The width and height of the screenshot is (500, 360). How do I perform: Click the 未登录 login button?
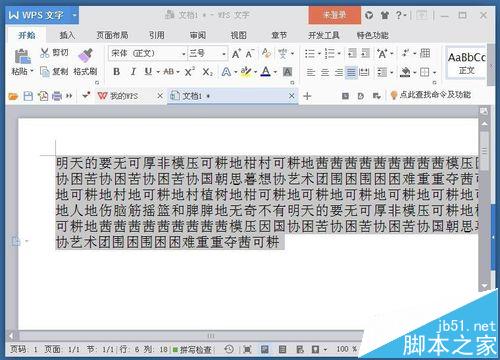pos(334,15)
